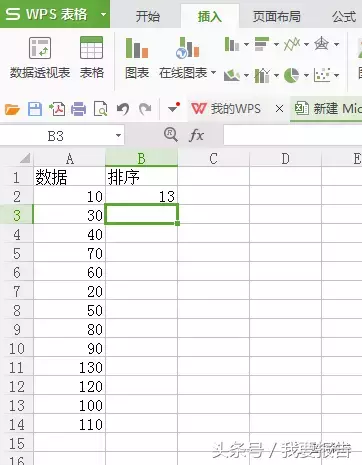Save the workbook with disk icon
The height and width of the screenshot is (465, 362).
pyautogui.click(x=35, y=109)
